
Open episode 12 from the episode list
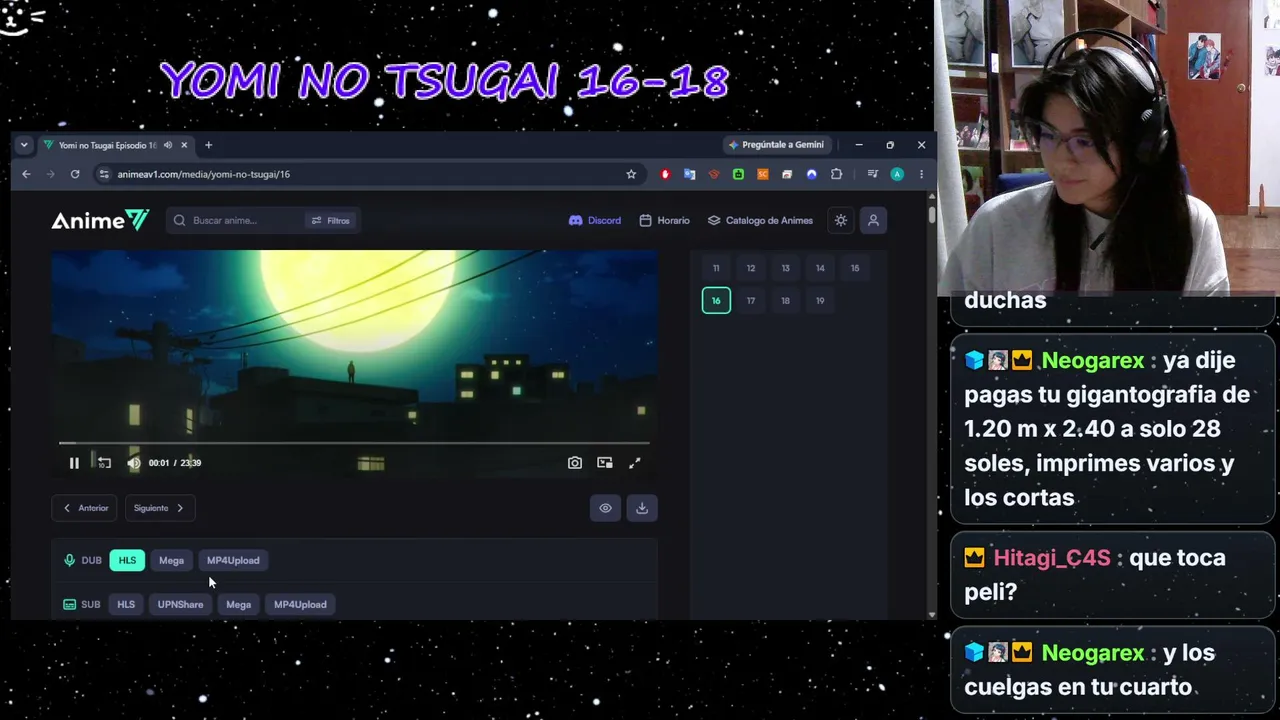(751, 268)
